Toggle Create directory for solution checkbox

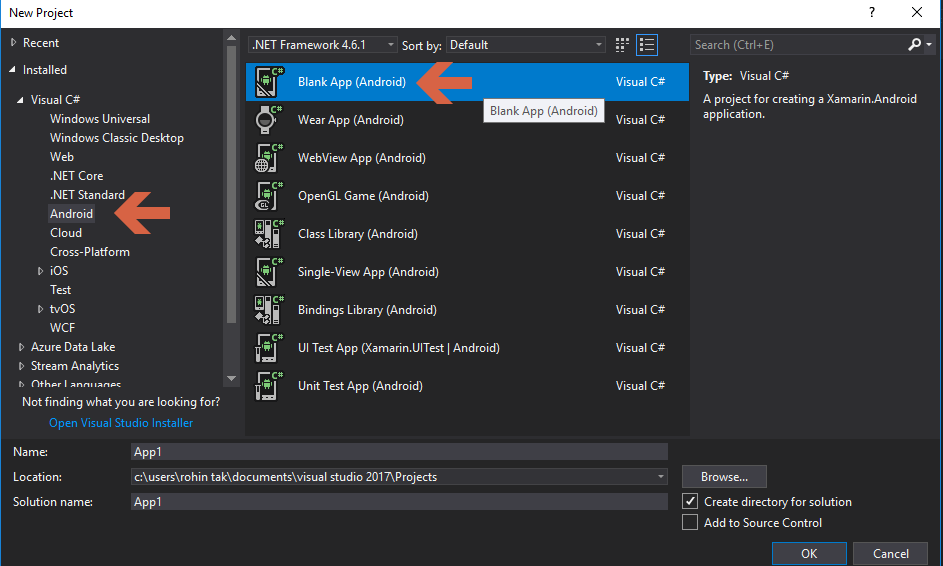690,501
